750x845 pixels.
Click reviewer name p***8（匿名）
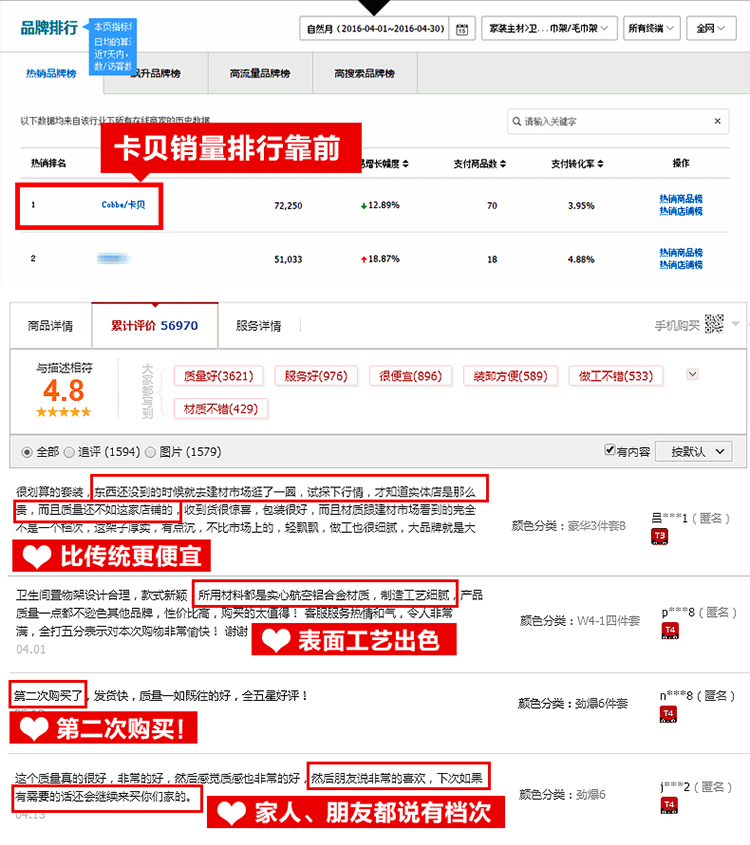[x=699, y=612]
